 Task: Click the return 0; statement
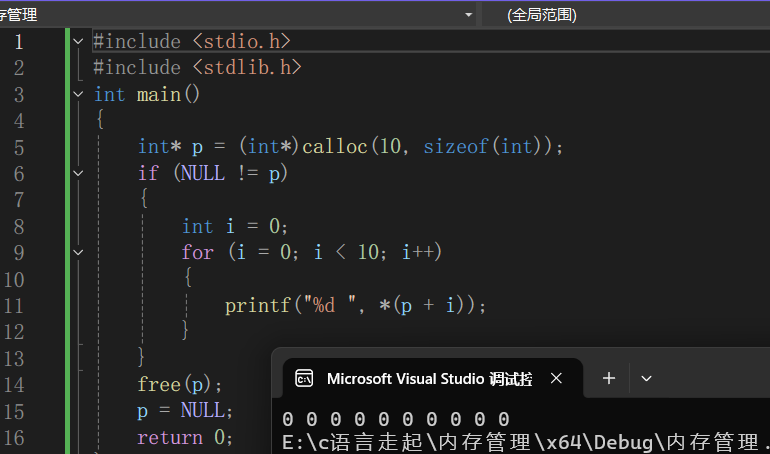click(x=185, y=437)
